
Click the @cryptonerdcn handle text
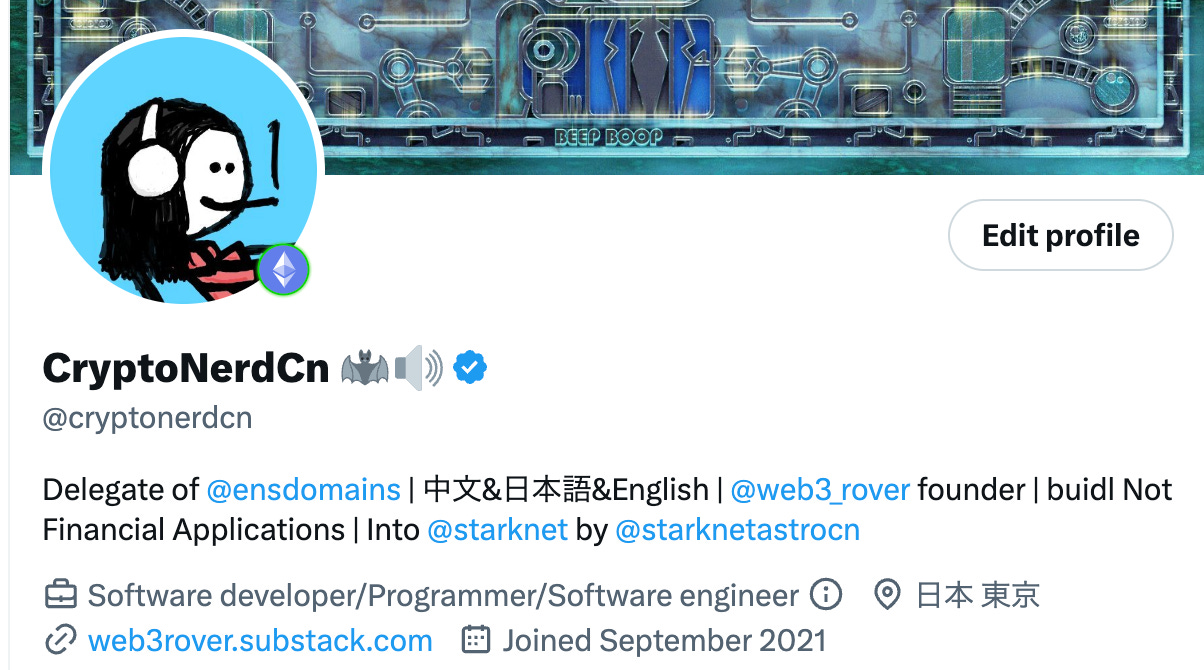[147, 417]
